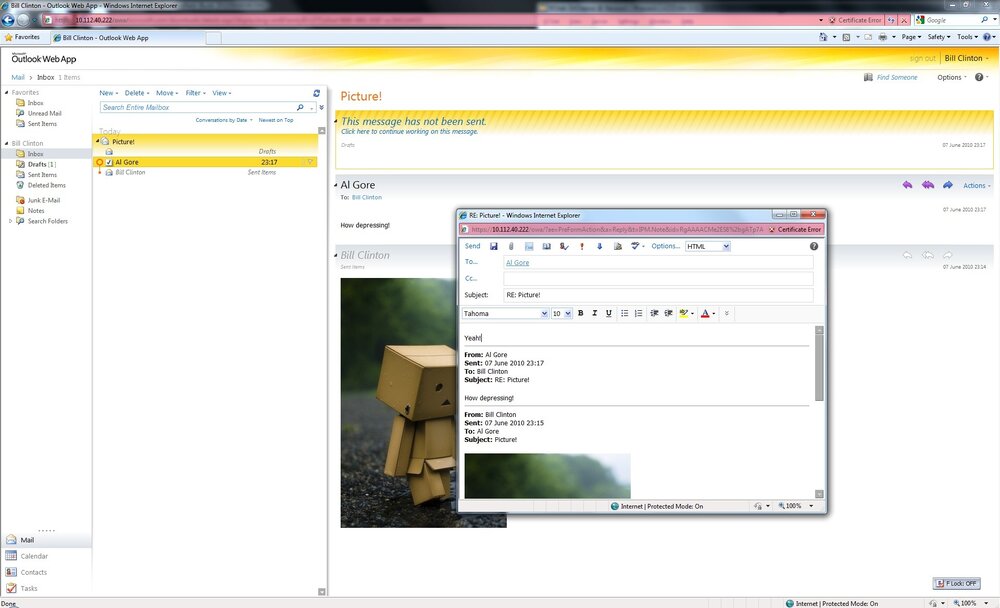The height and width of the screenshot is (608, 1000).
Task: Apply underline formatting in the reply editor
Action: click(608, 313)
